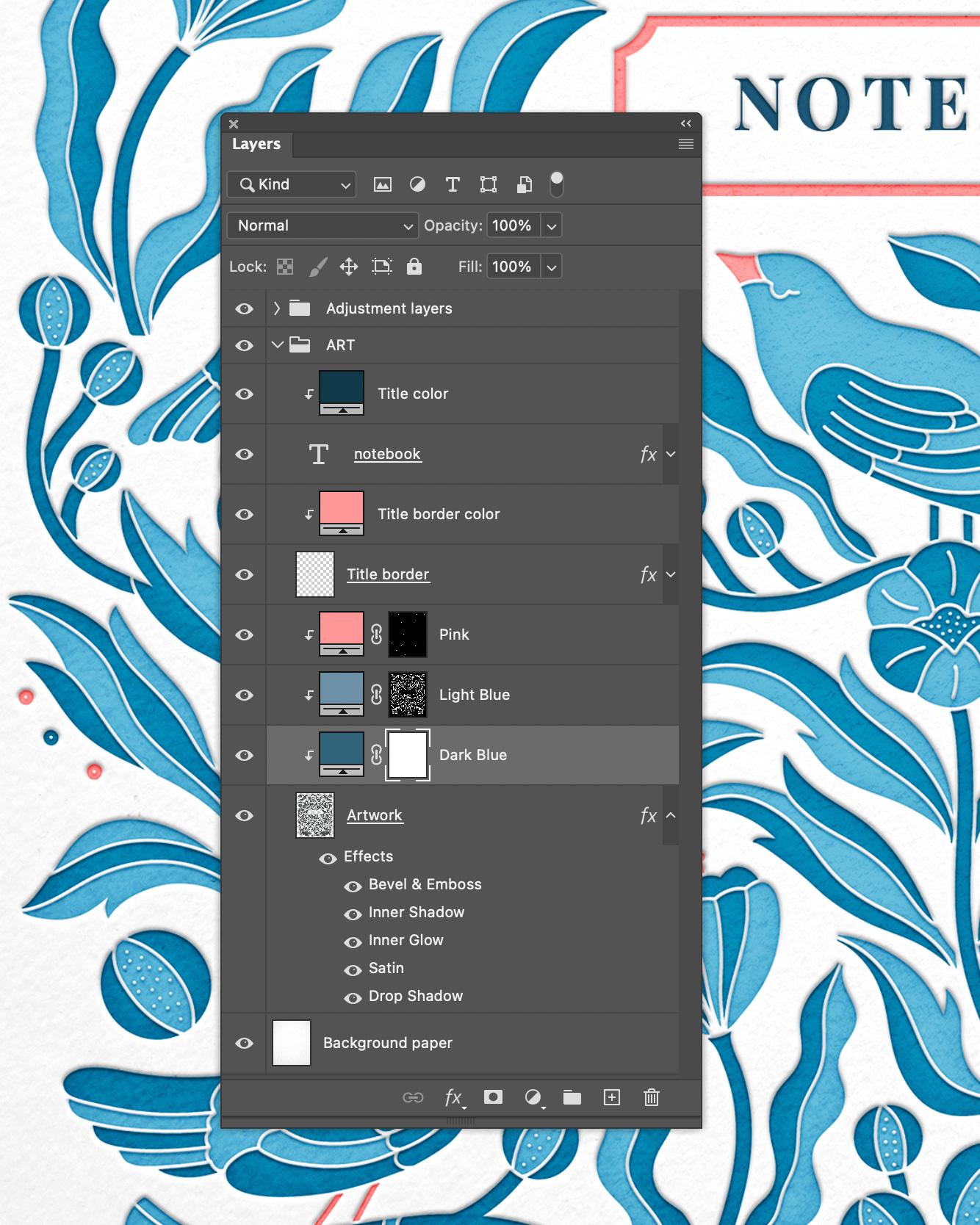Collapse effects list of Artwork layer

671,815
